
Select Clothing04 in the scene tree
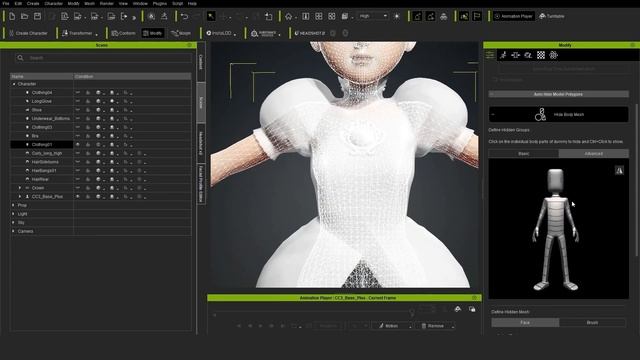tap(42, 93)
